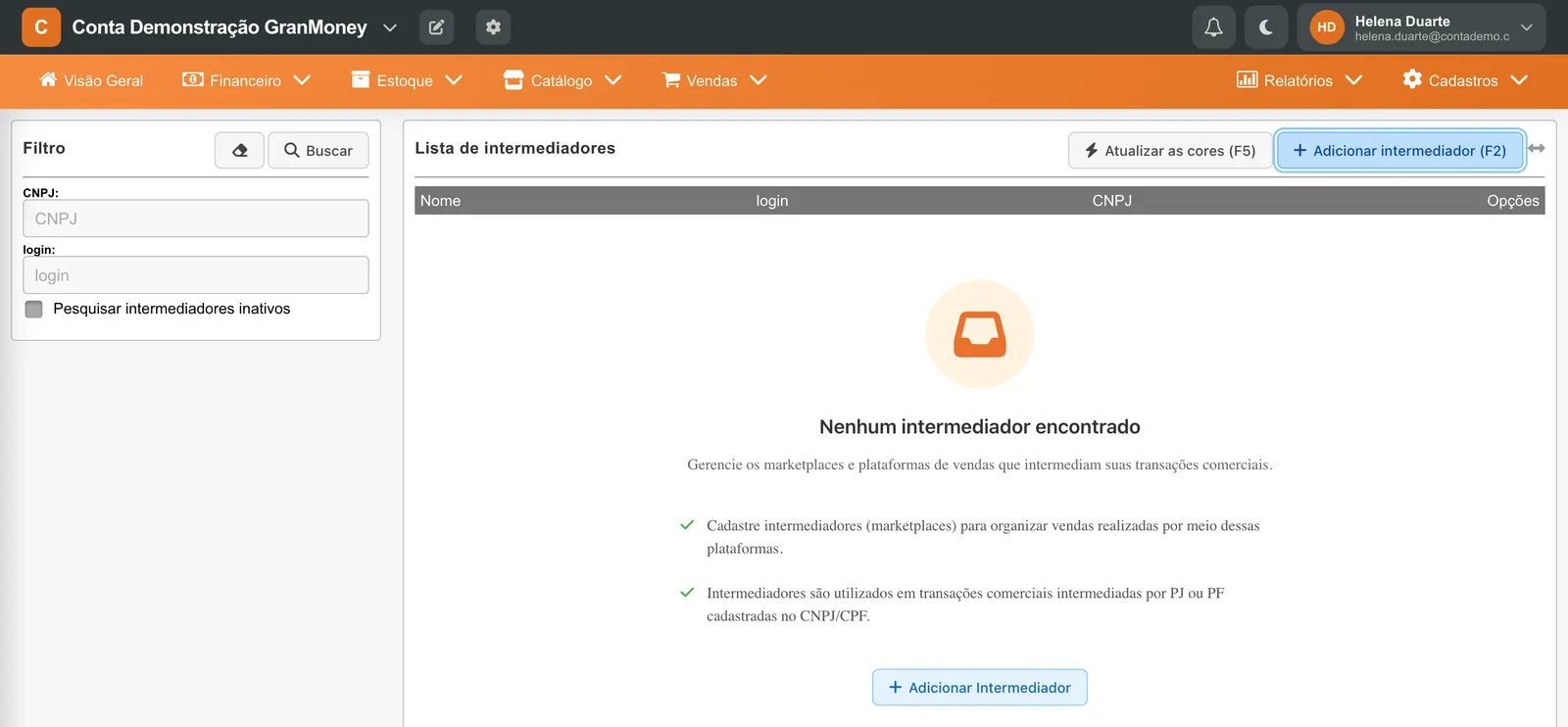Image resolution: width=1568 pixels, height=727 pixels.
Task: Focus the CNPJ filter field
Action: coord(196,218)
